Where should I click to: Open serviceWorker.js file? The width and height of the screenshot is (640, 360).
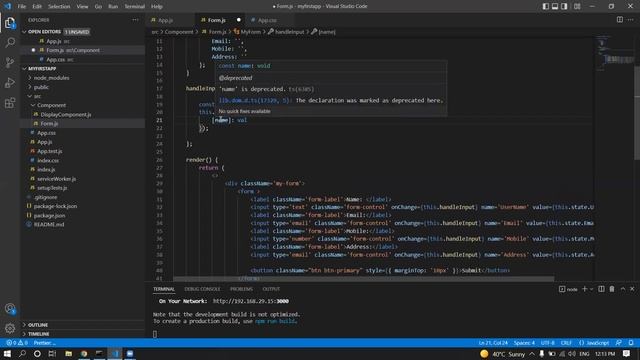click(x=56, y=179)
